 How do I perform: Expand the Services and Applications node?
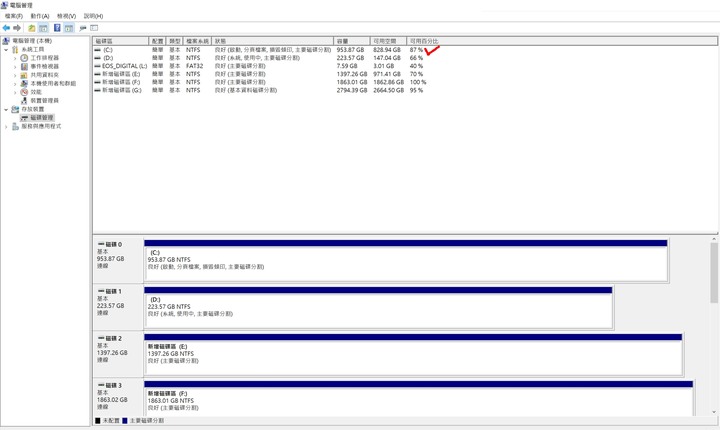tap(6, 126)
